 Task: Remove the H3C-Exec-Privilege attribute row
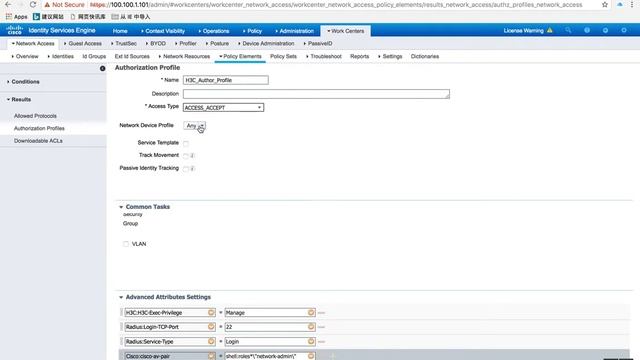(x=322, y=313)
